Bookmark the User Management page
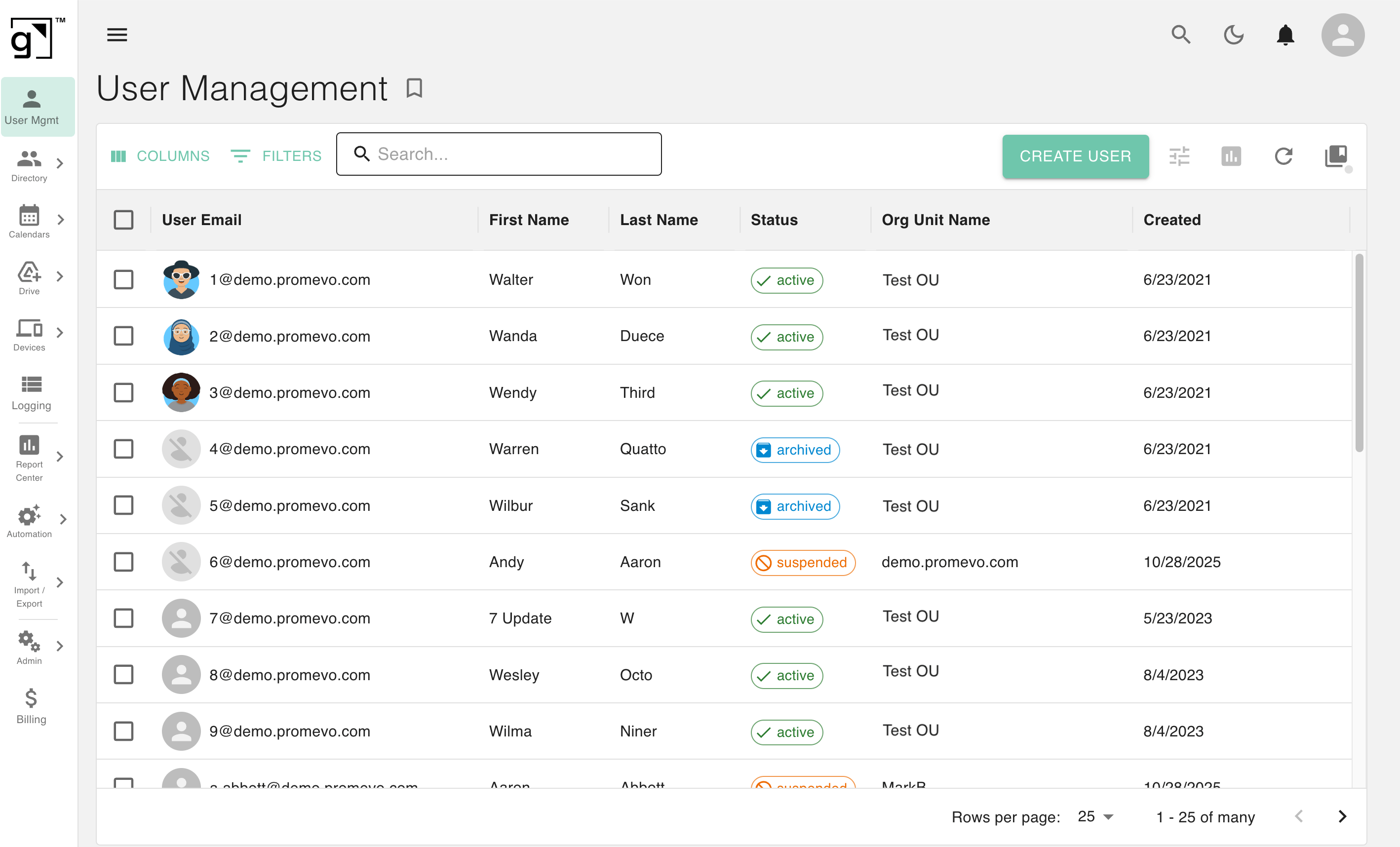 coord(414,88)
